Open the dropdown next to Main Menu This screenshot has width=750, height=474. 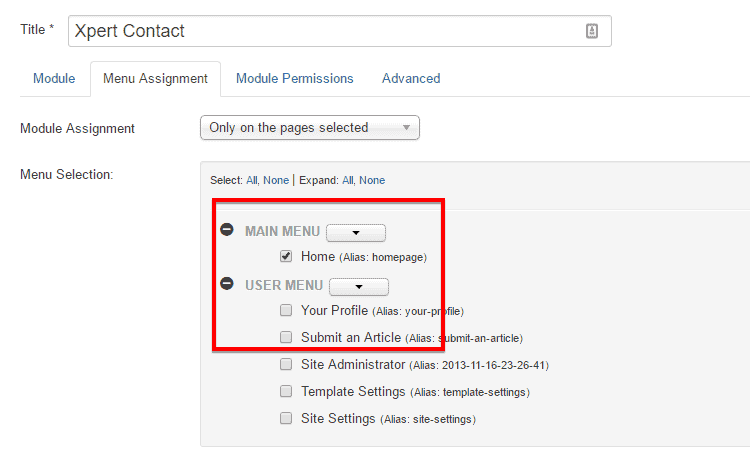click(357, 233)
